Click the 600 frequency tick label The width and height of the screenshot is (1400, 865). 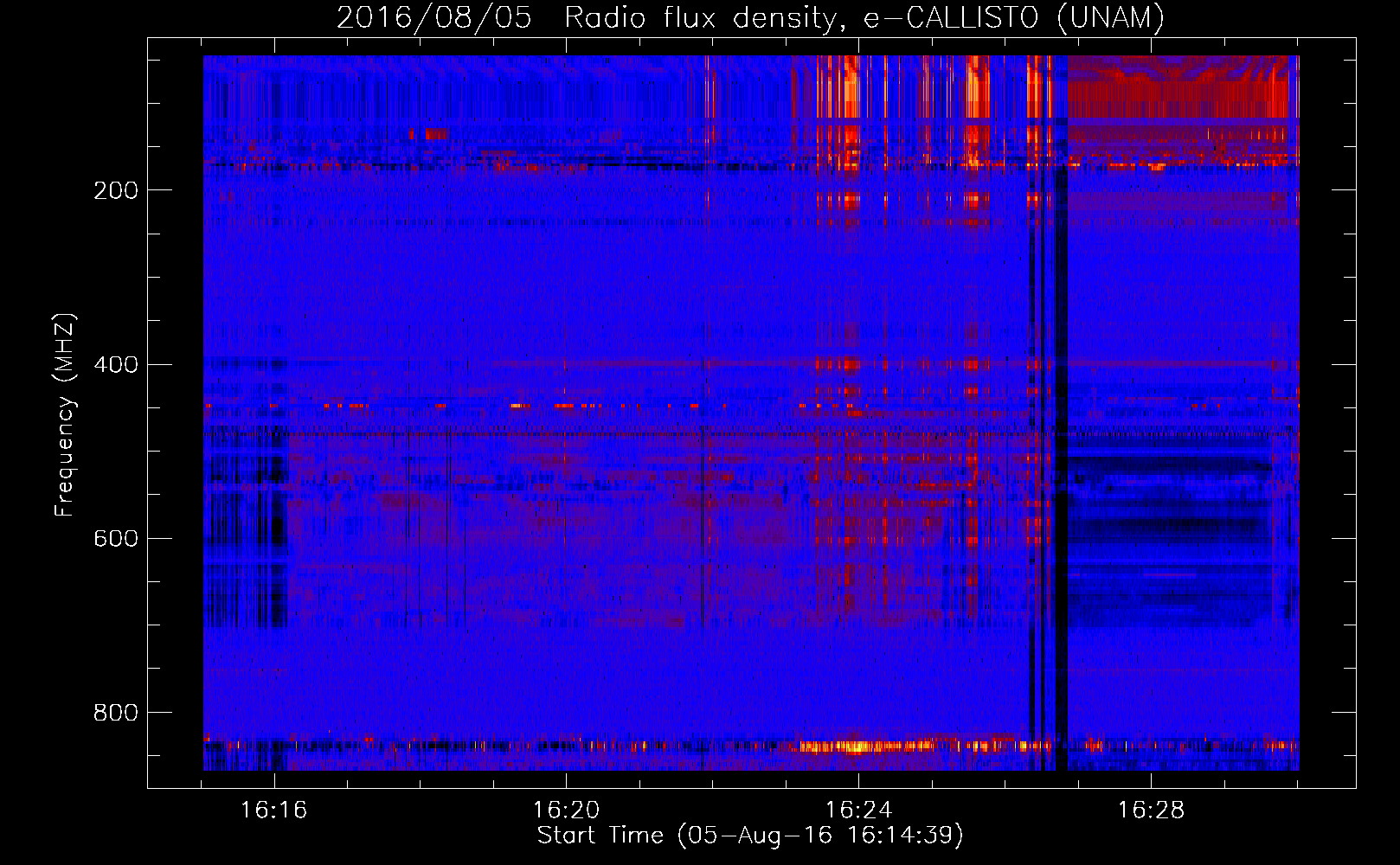tap(115, 538)
